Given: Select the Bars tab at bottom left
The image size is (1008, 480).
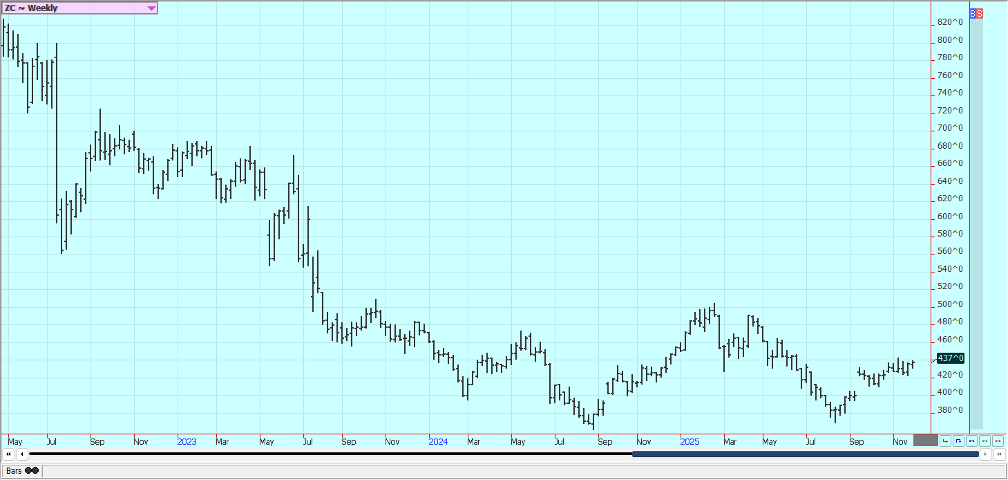Looking at the screenshot, I should click(13, 470).
